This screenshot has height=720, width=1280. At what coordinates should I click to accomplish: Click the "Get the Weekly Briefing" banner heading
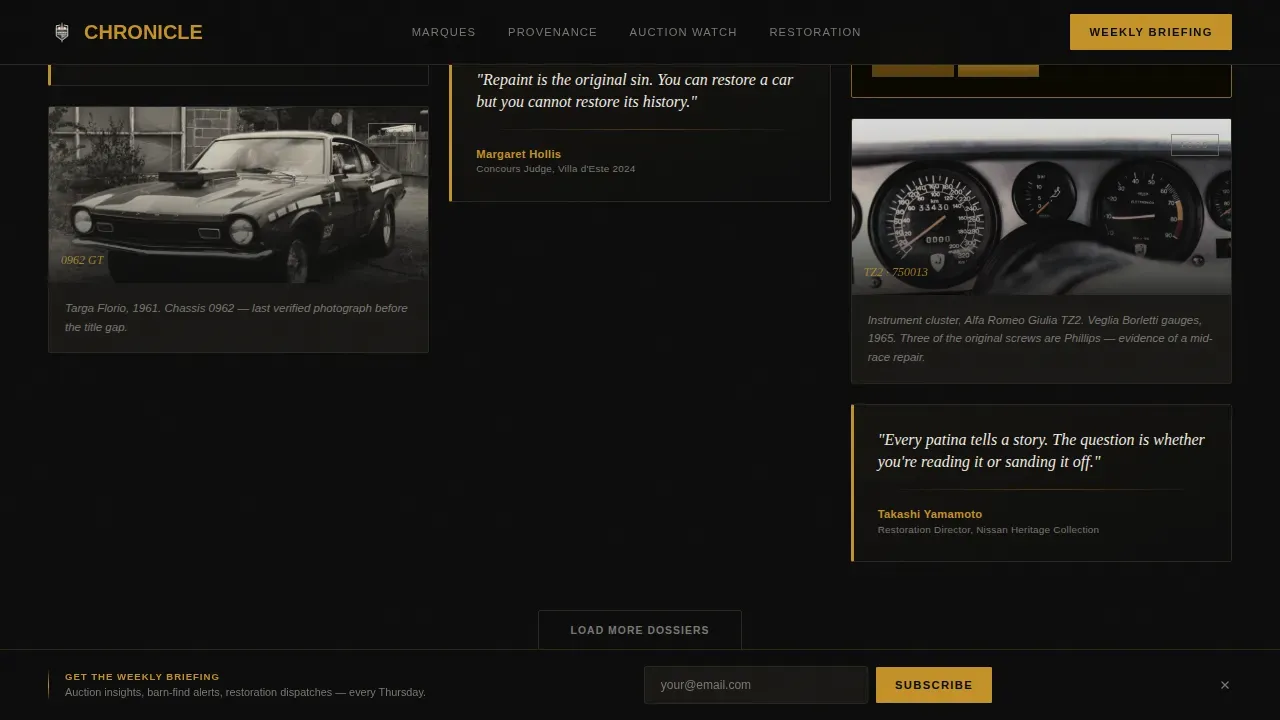(142, 677)
